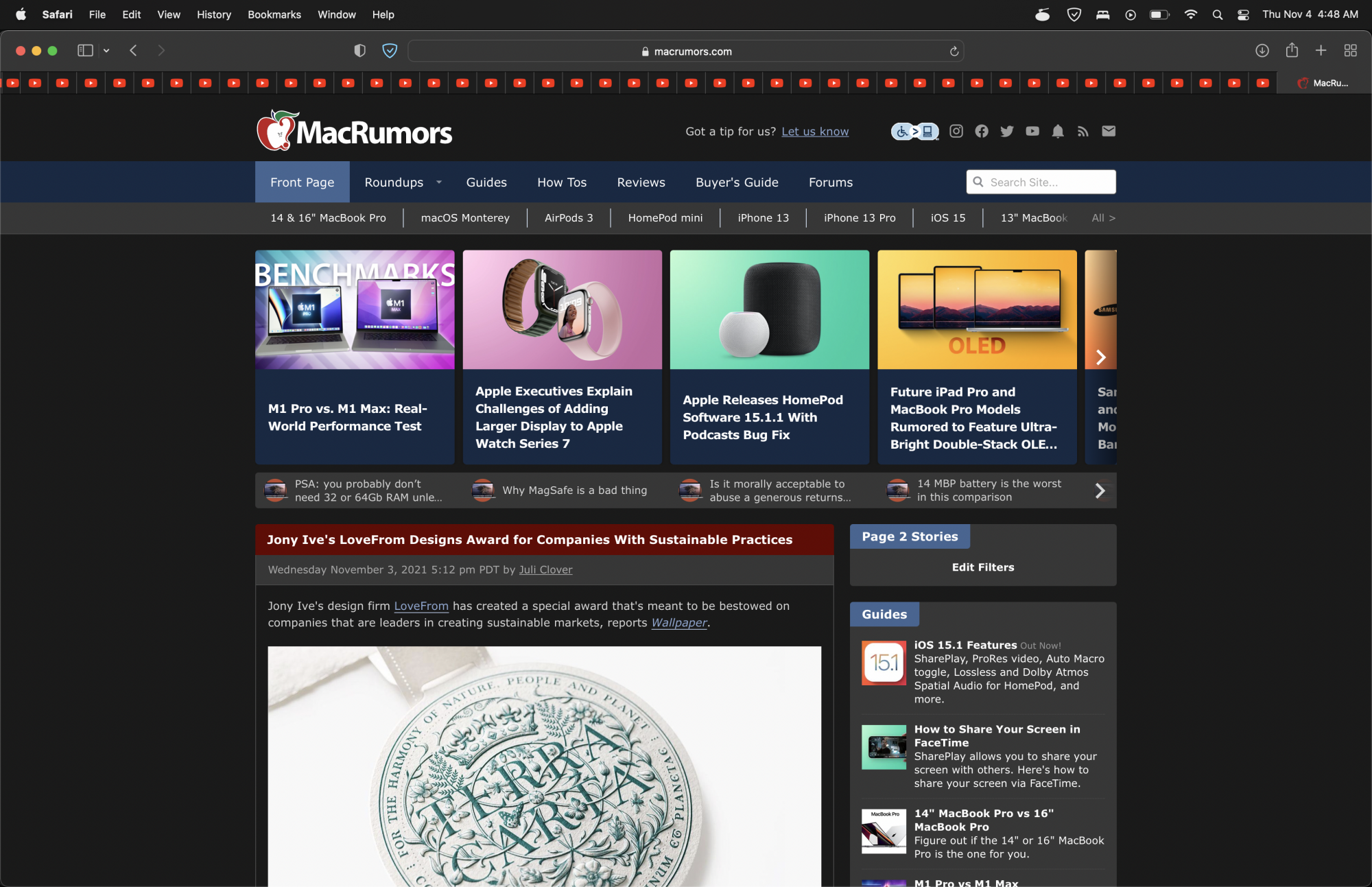Open macOS Monterey roundup link
The image size is (1372, 887).
465,218
